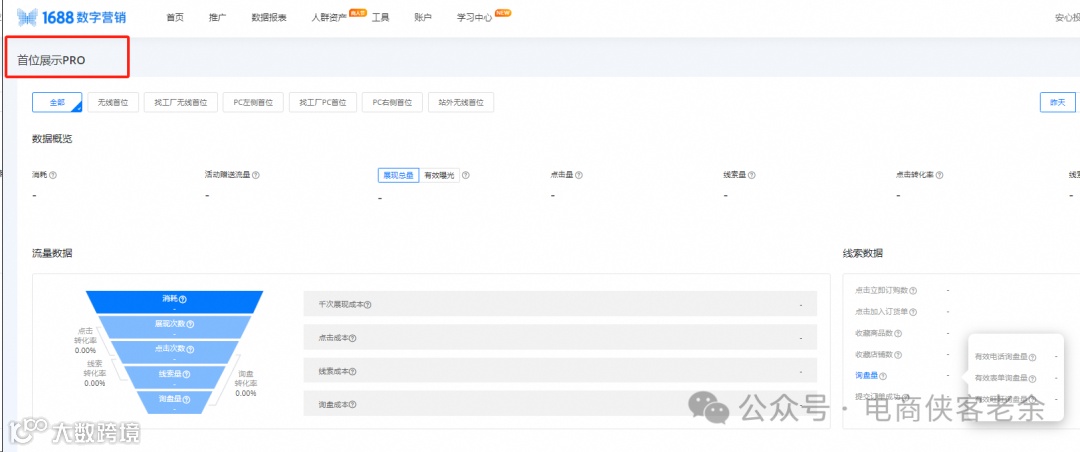
Task: Click the 线索成本 metric row
Action: click(560, 371)
